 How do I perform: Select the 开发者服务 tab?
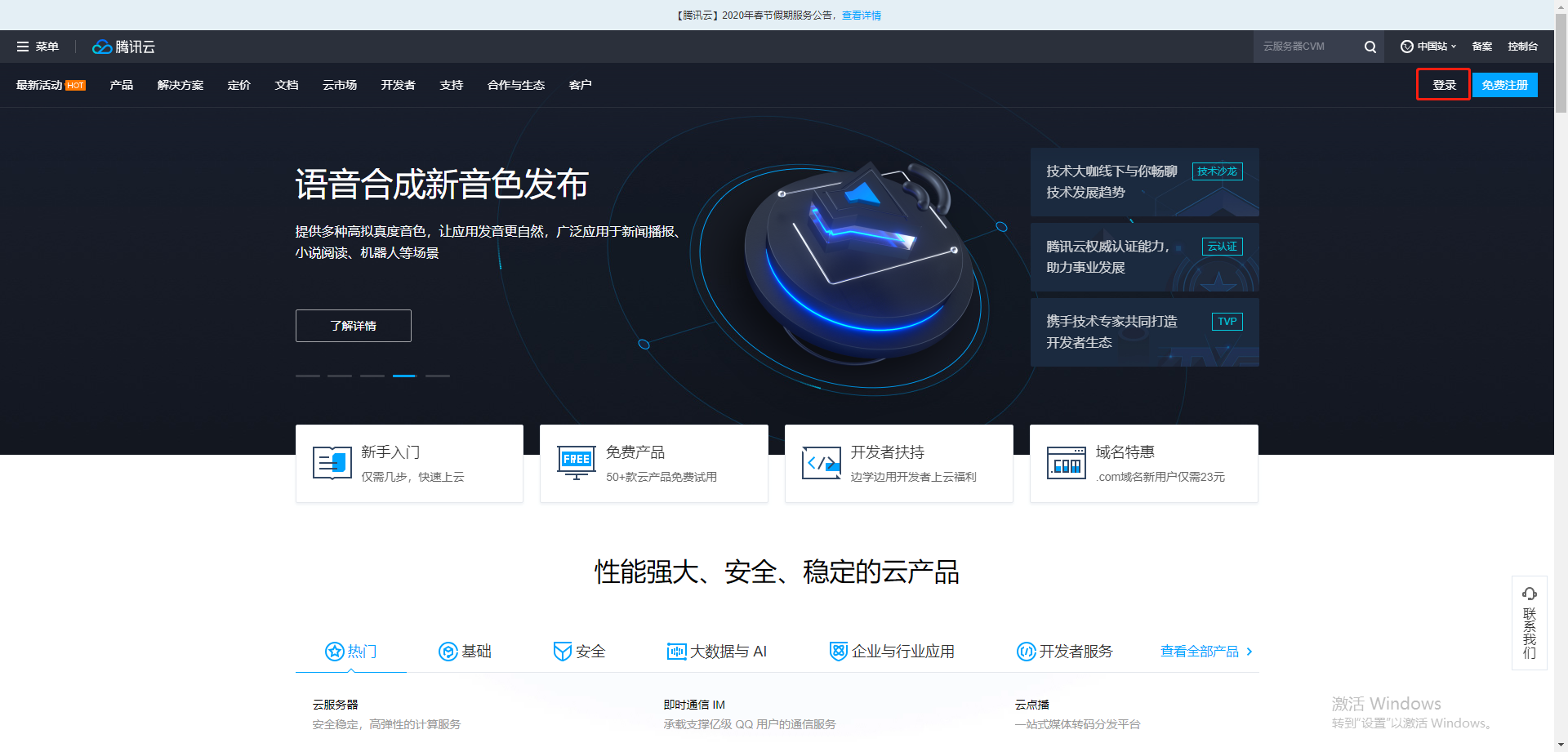pyautogui.click(x=1065, y=651)
